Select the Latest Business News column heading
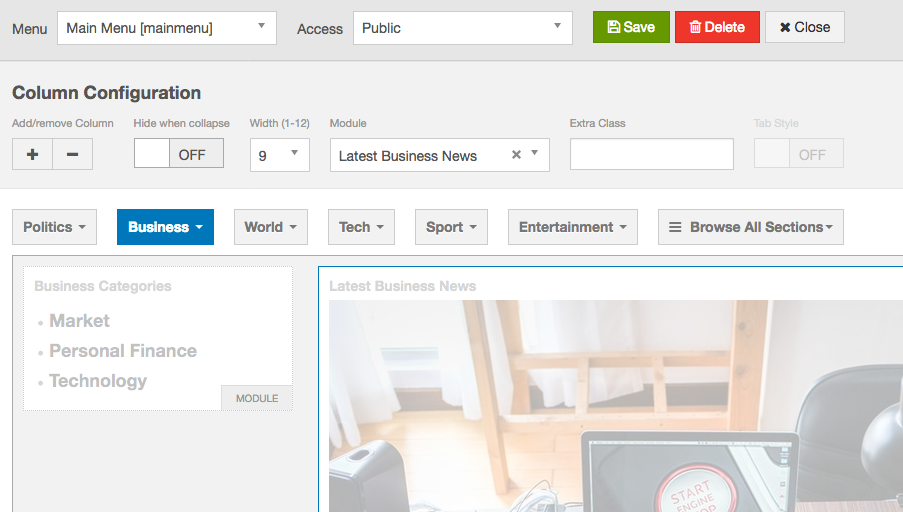This screenshot has width=903, height=512. (x=403, y=286)
